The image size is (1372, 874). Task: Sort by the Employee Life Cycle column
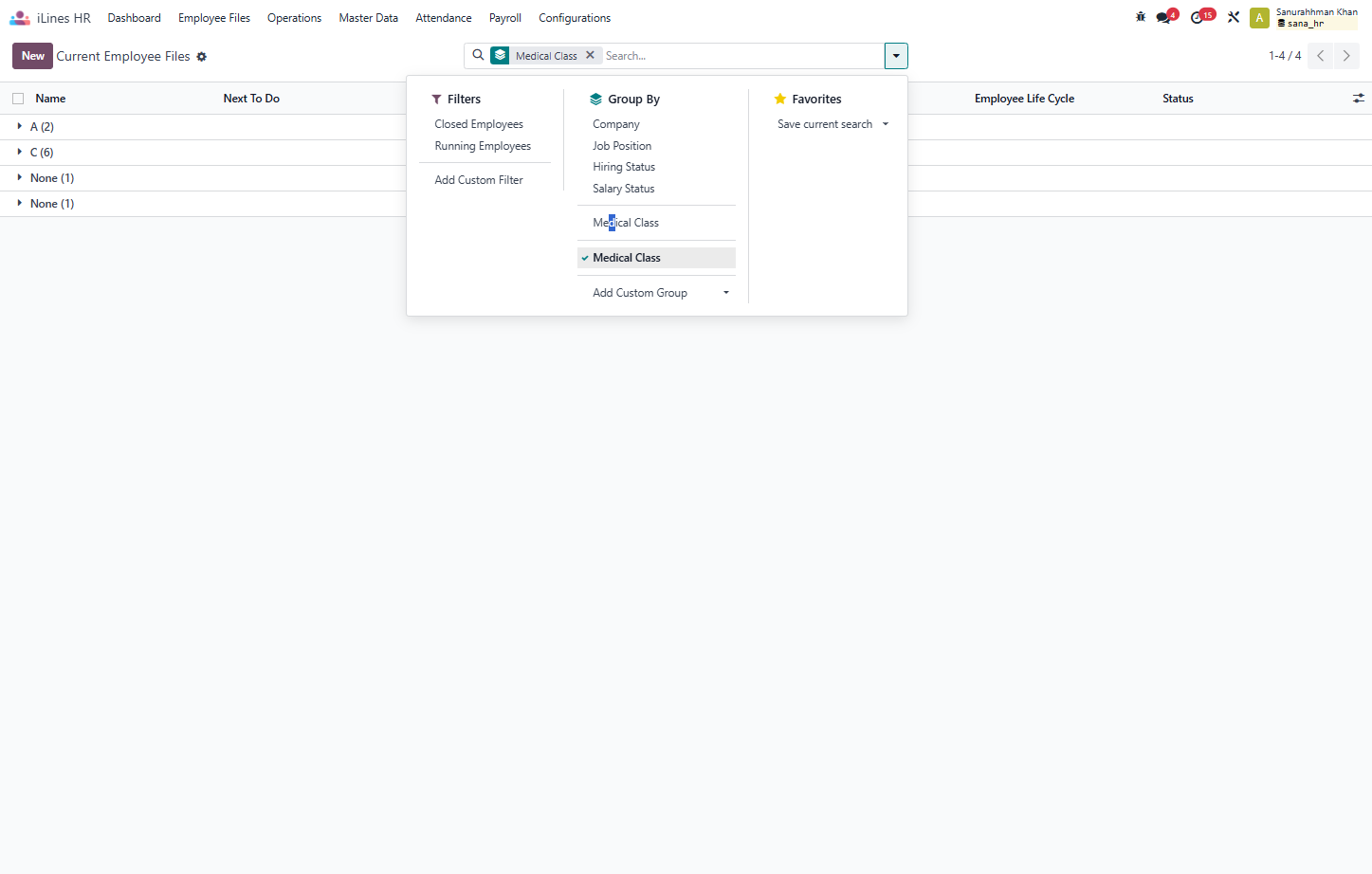1024,99
